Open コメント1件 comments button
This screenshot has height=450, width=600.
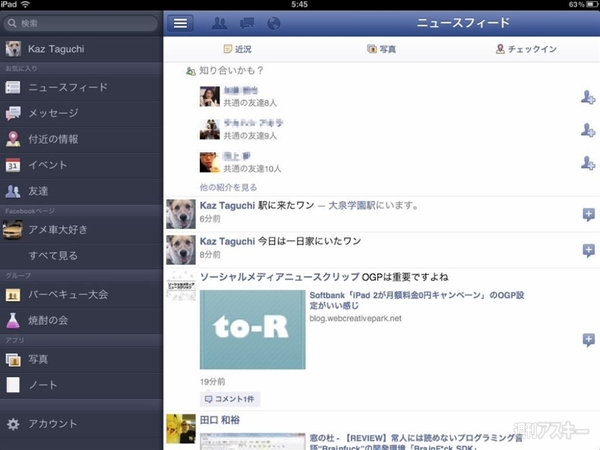tap(230, 399)
